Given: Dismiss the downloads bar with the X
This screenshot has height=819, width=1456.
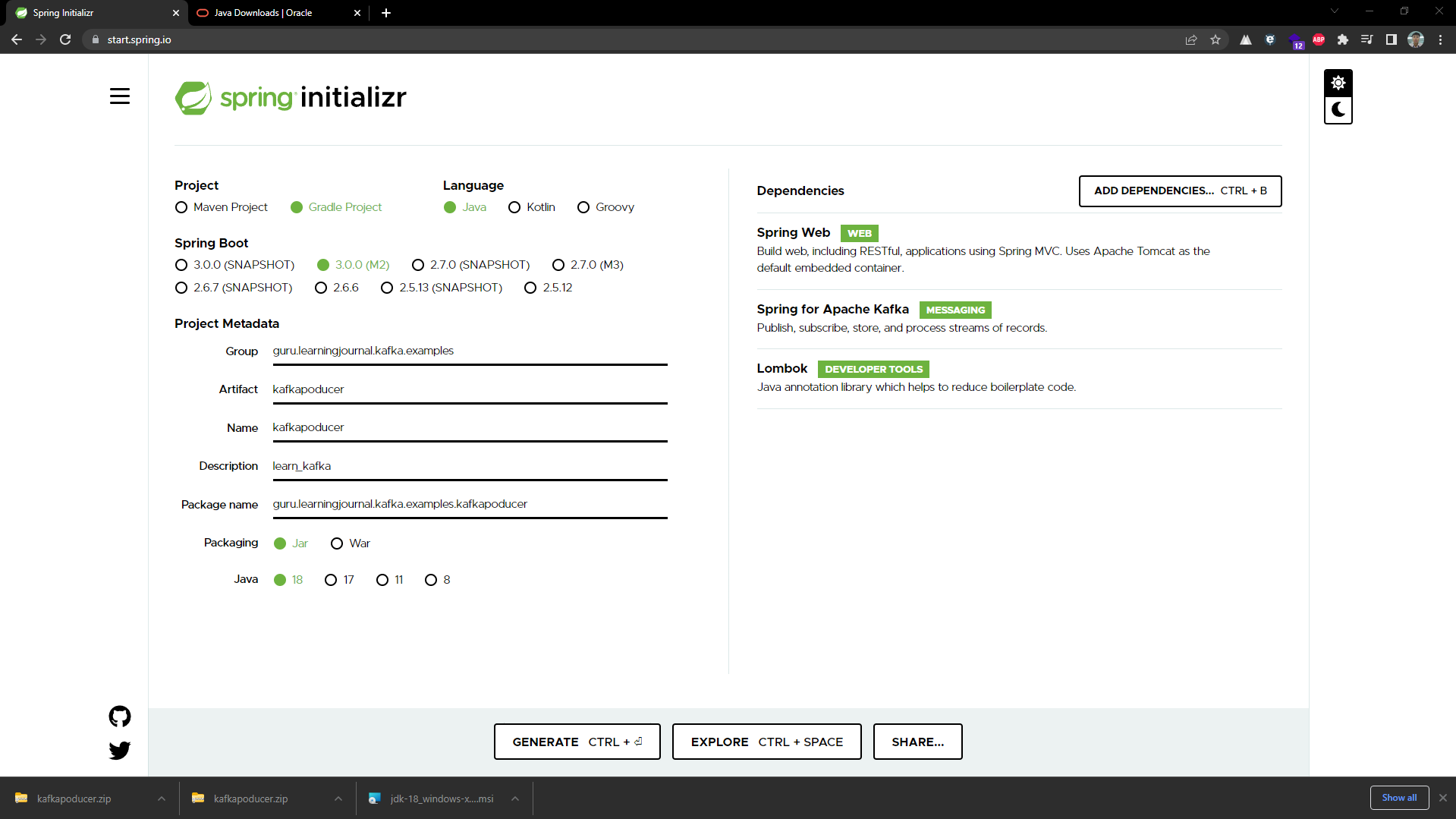Looking at the screenshot, I should 1442,798.
